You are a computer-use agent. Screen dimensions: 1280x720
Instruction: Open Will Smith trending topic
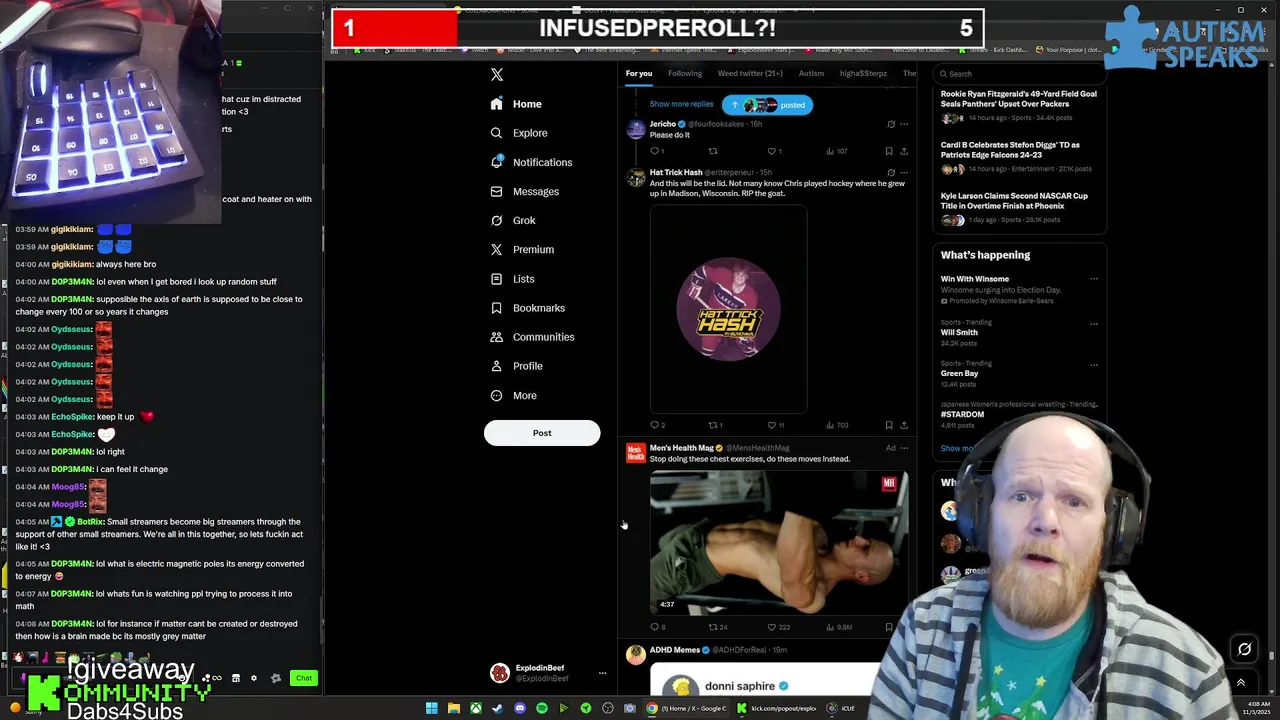(959, 332)
